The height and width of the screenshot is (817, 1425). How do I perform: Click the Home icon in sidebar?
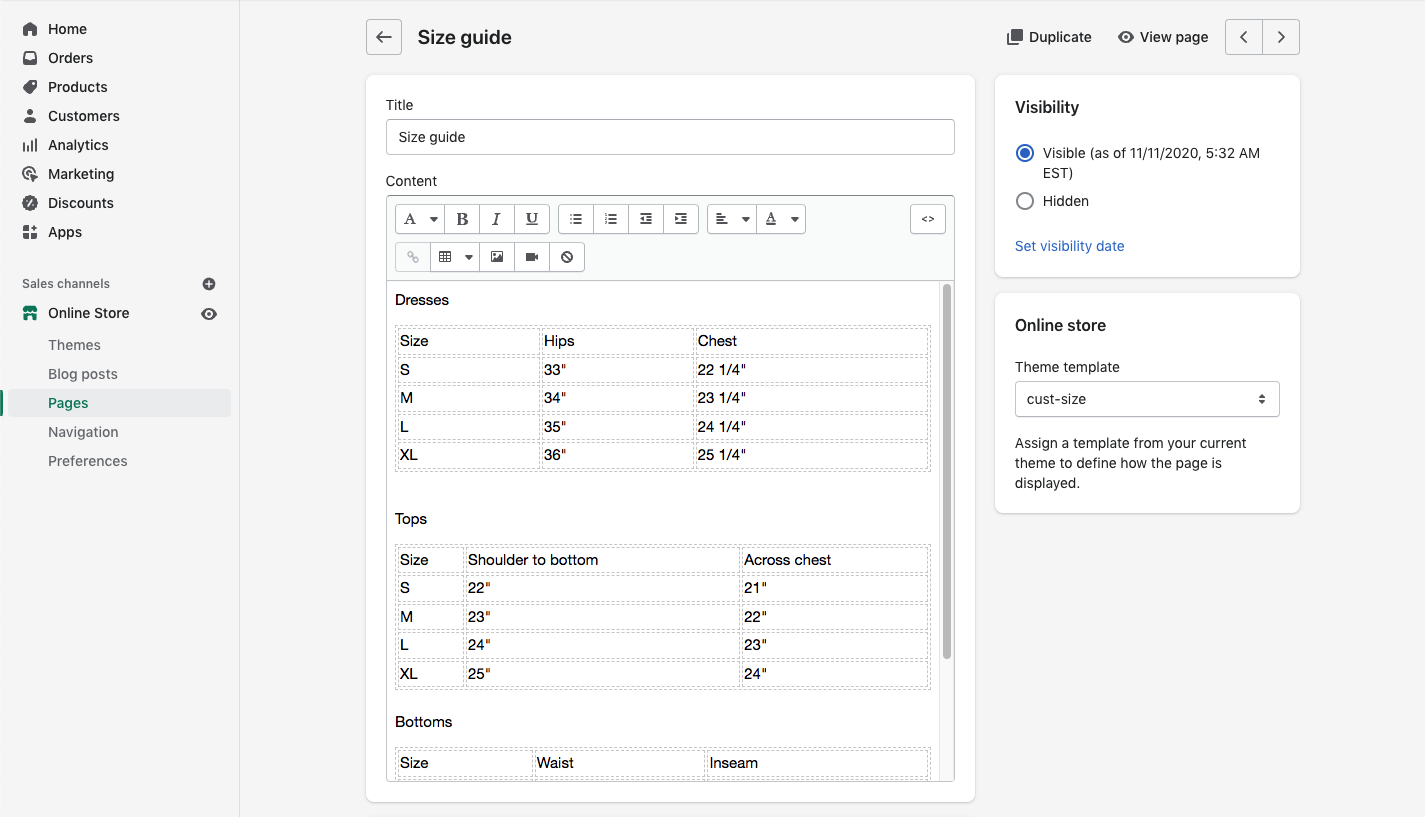(x=30, y=29)
